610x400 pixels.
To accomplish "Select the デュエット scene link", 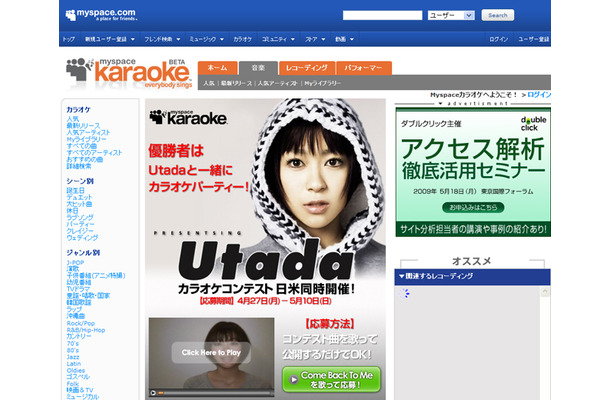I will pos(79,197).
